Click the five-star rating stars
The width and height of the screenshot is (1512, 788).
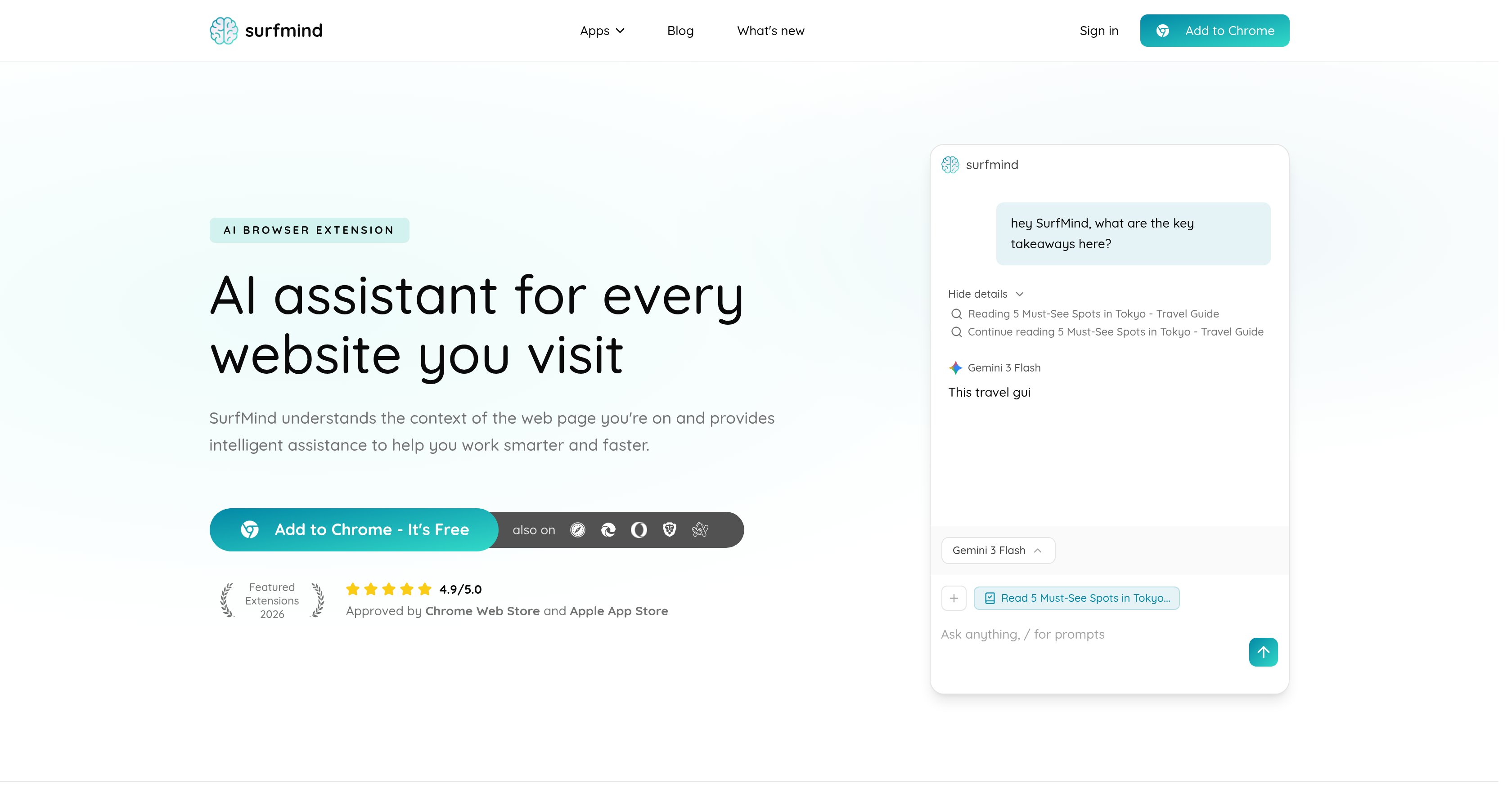tap(388, 589)
